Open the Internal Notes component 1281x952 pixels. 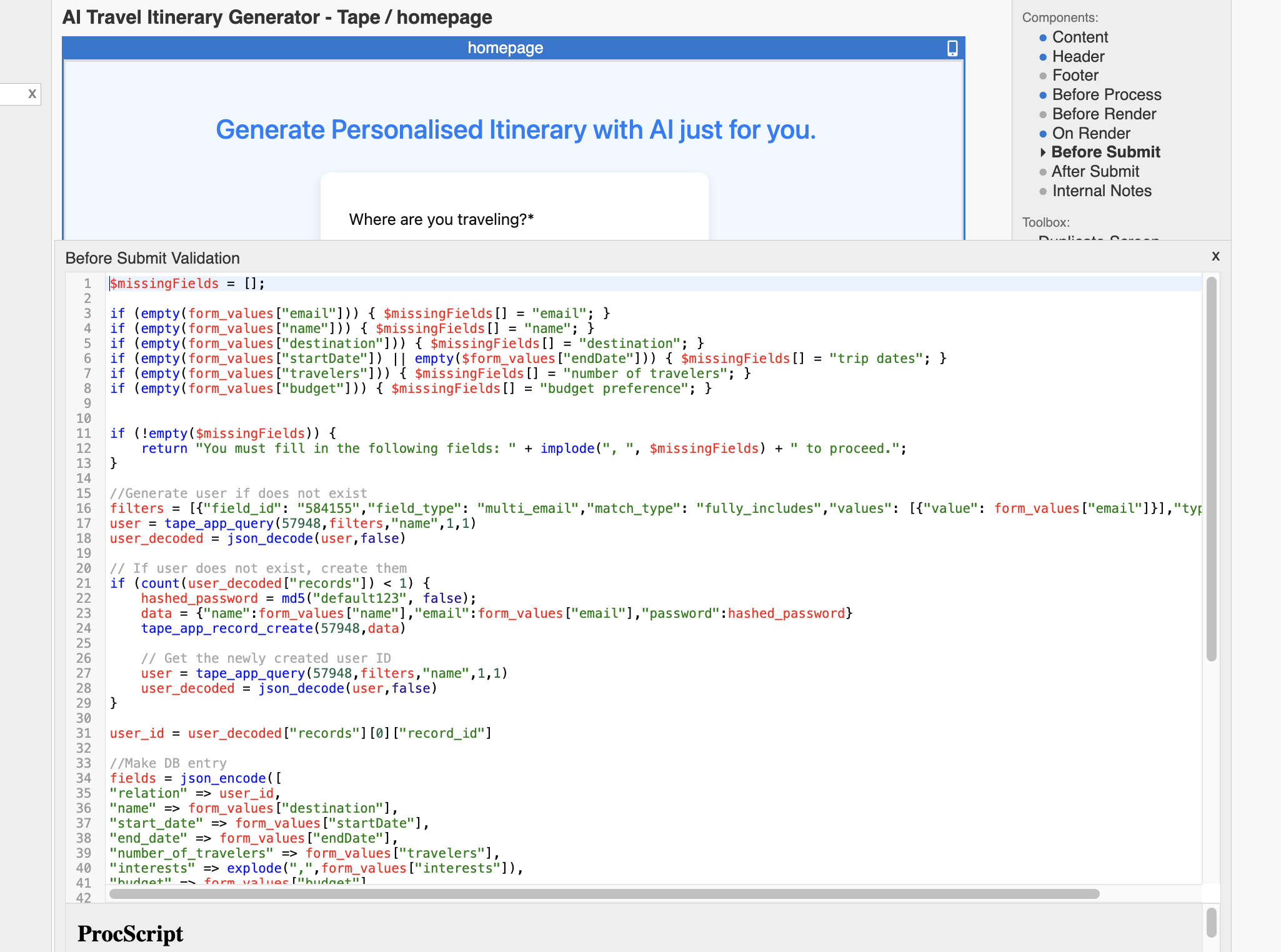click(1102, 191)
